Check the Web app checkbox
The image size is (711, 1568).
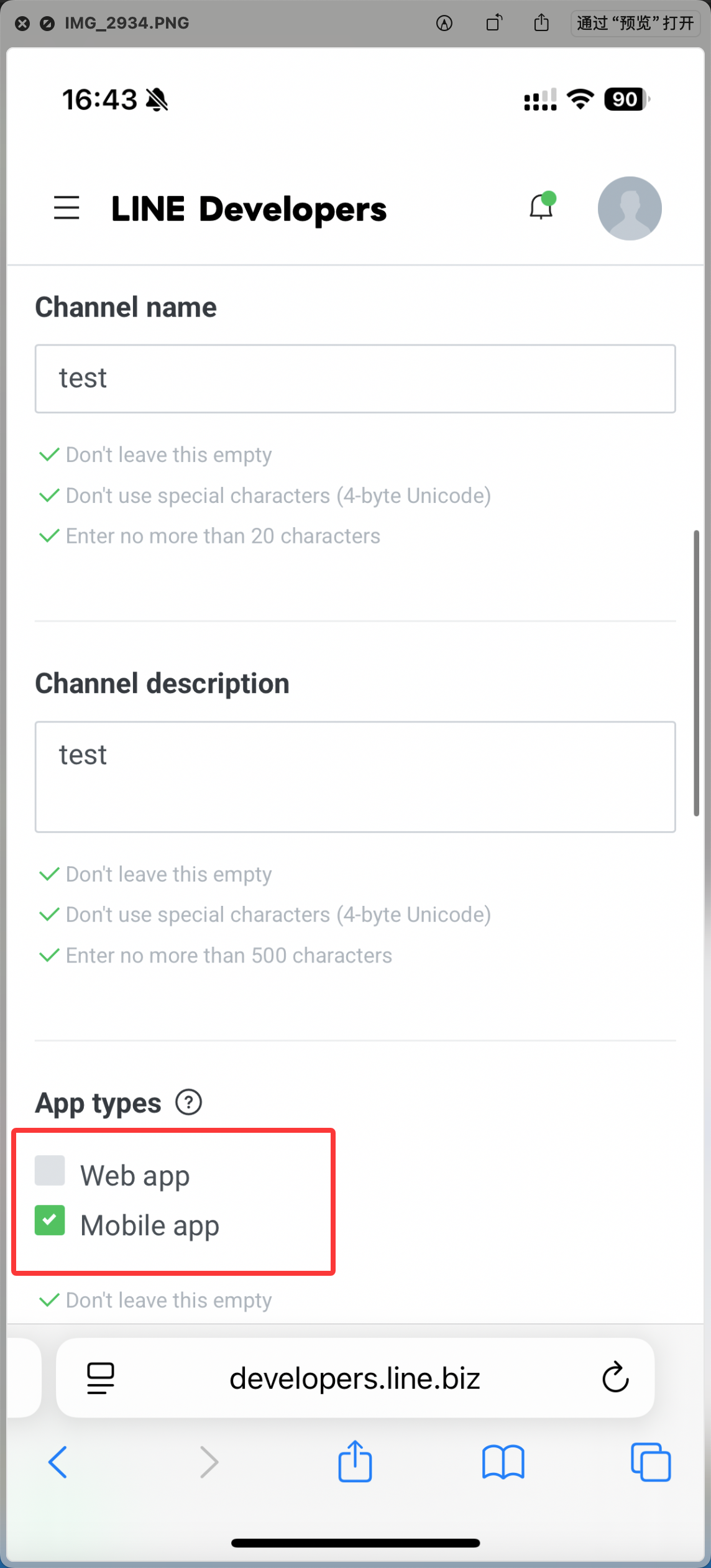coord(50,1171)
